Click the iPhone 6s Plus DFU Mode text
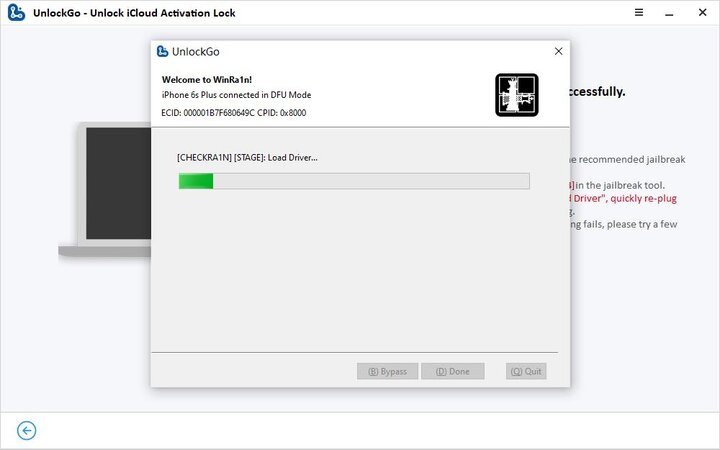This screenshot has width=720, height=450. (236, 95)
